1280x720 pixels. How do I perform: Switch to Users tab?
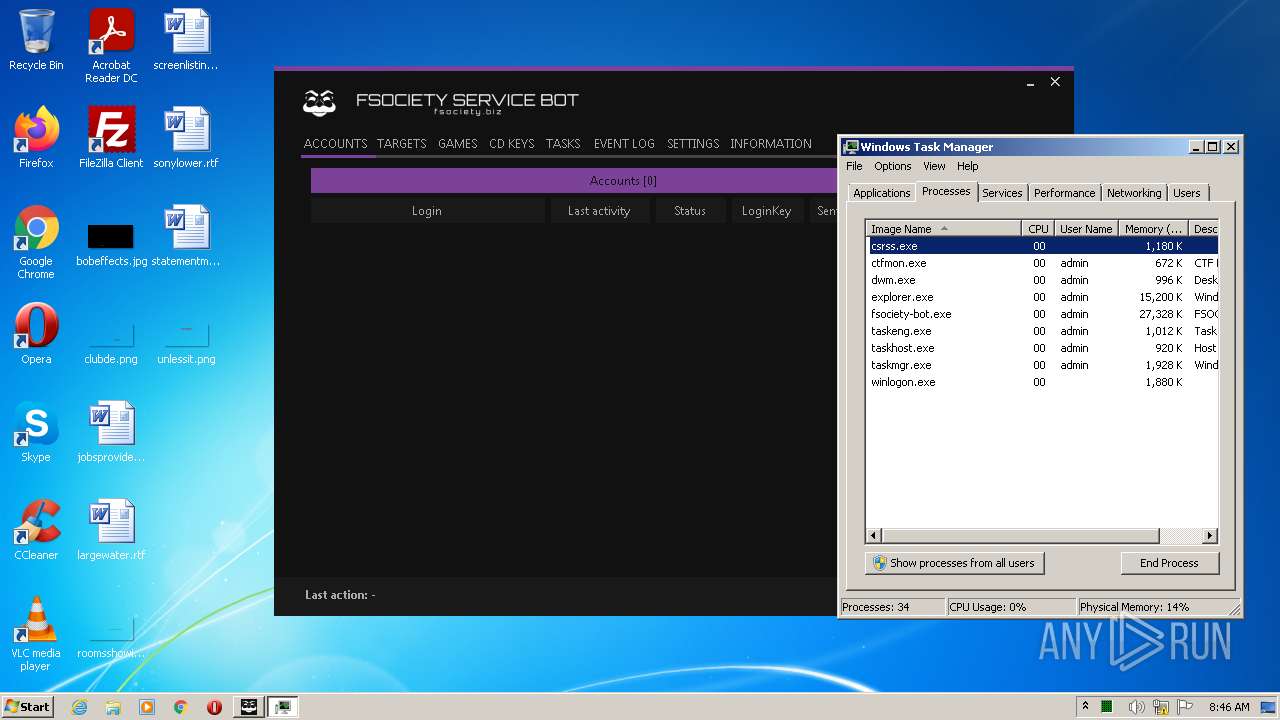tap(1187, 193)
